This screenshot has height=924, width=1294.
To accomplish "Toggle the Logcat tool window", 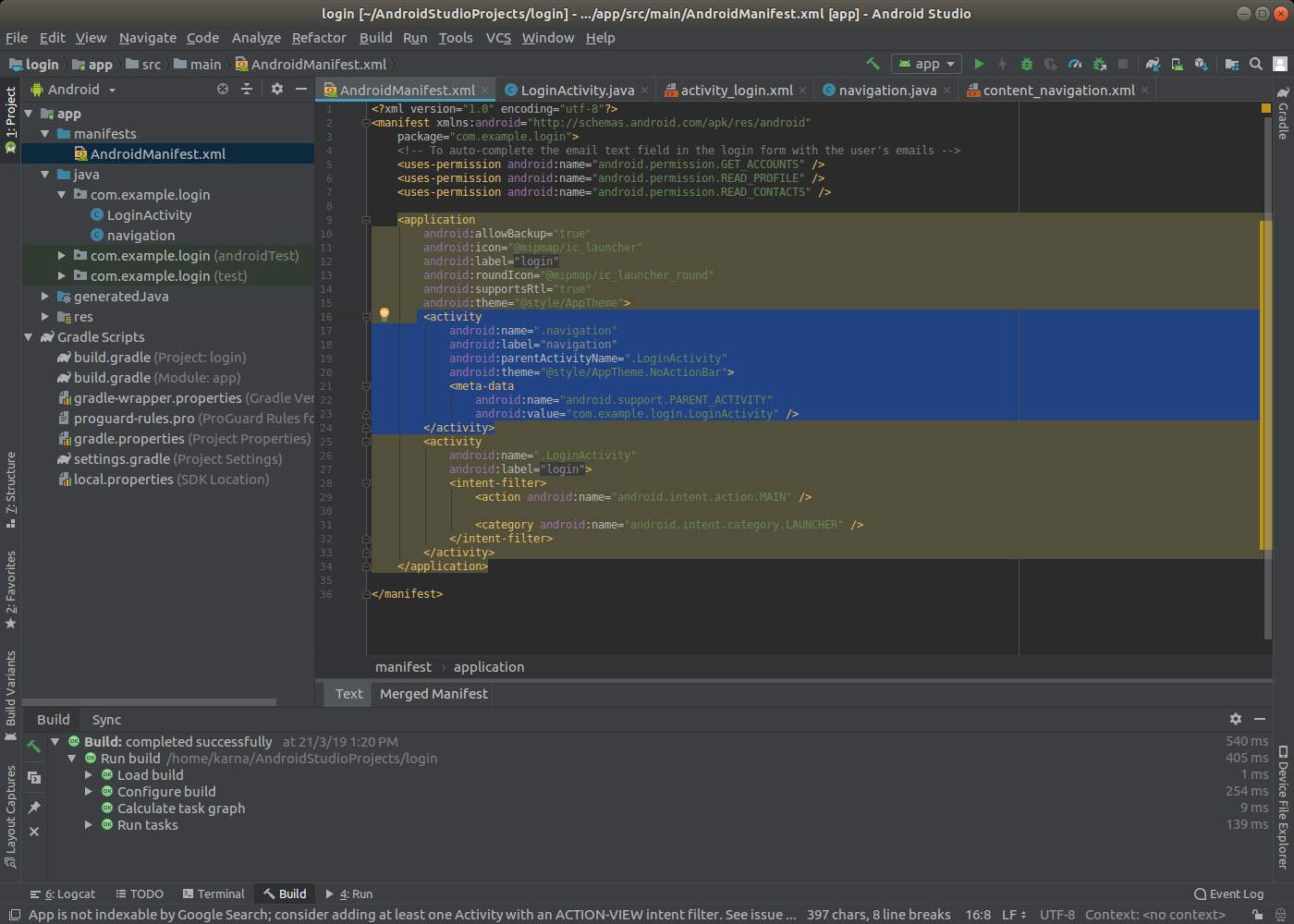I will 63,894.
